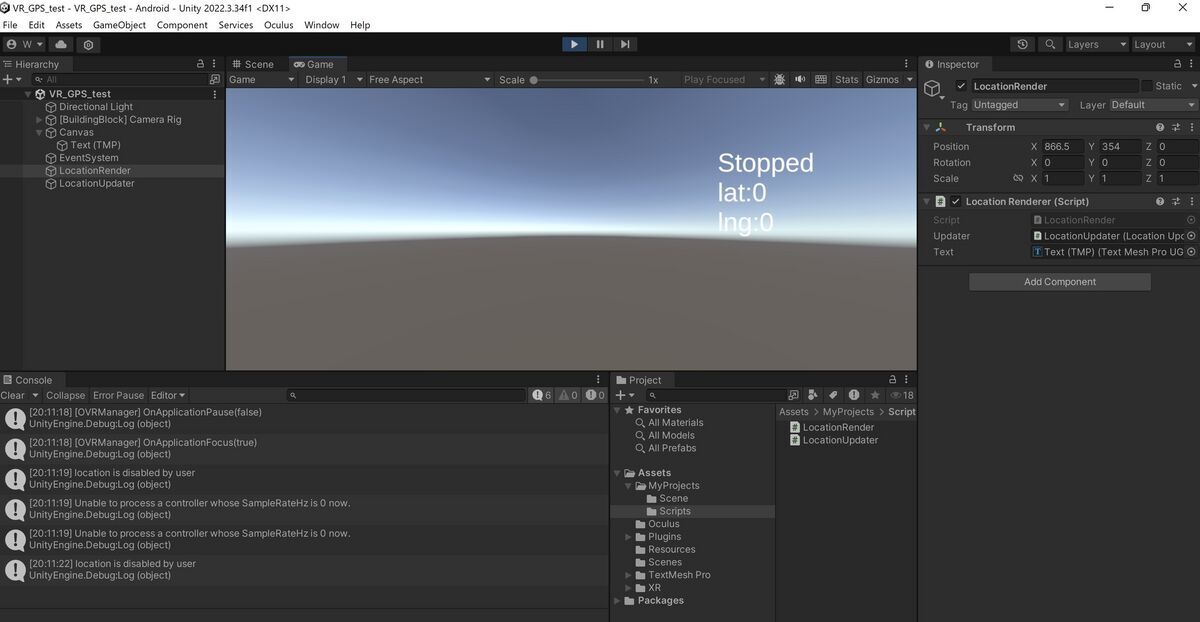Search by label in the Project panel
This screenshot has height=622, width=1200.
[832, 395]
